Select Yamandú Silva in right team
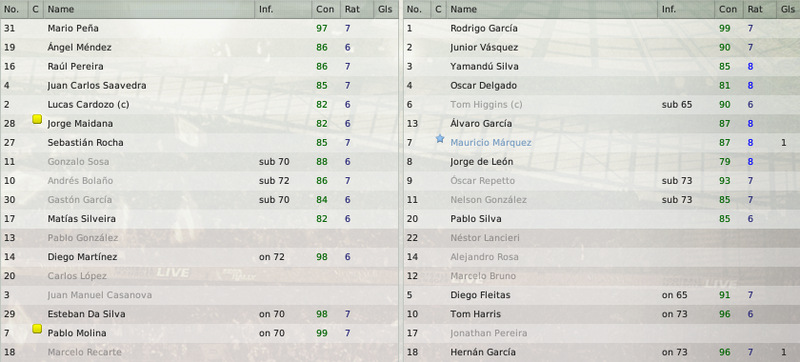Viewport: 800px width, 362px height. [602, 67]
